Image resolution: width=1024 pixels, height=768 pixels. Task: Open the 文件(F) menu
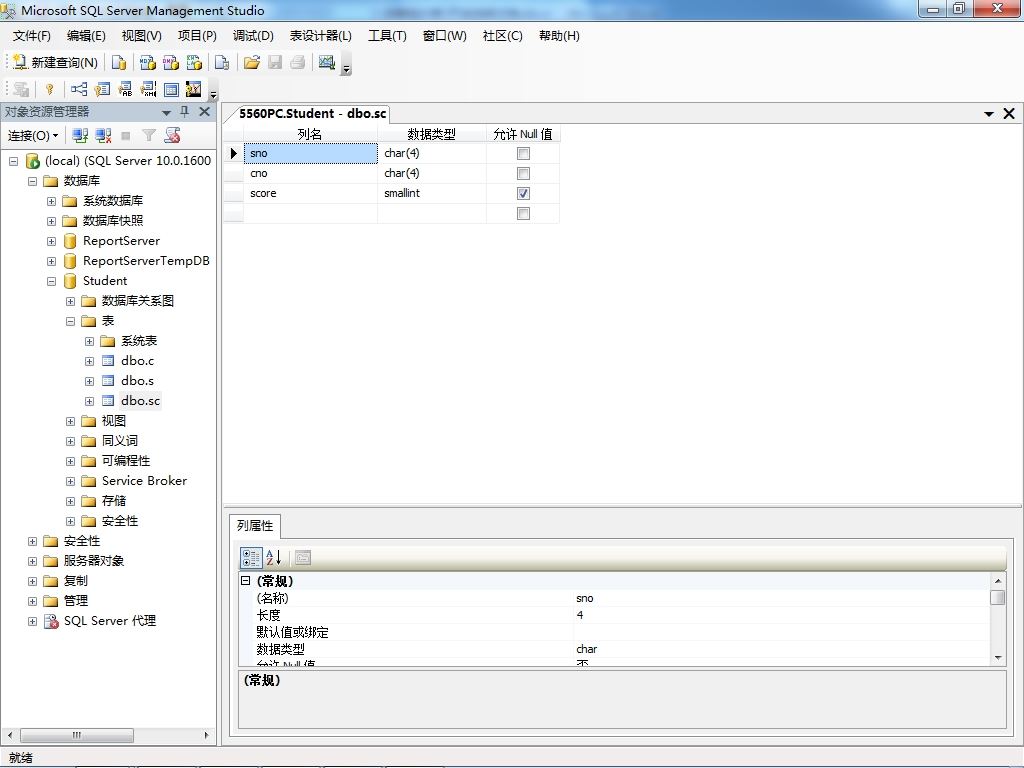(31, 36)
